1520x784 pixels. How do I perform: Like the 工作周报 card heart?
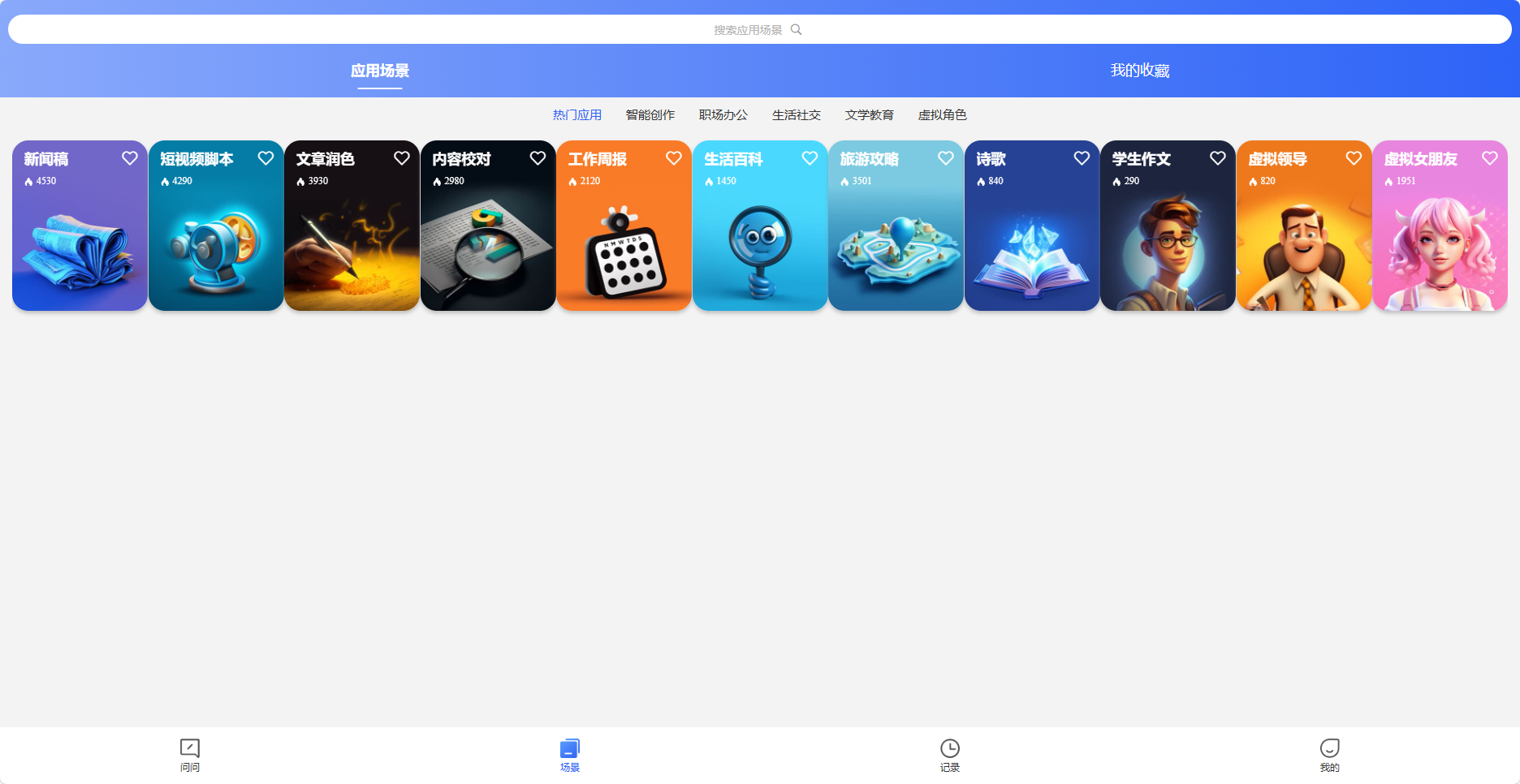[674, 158]
